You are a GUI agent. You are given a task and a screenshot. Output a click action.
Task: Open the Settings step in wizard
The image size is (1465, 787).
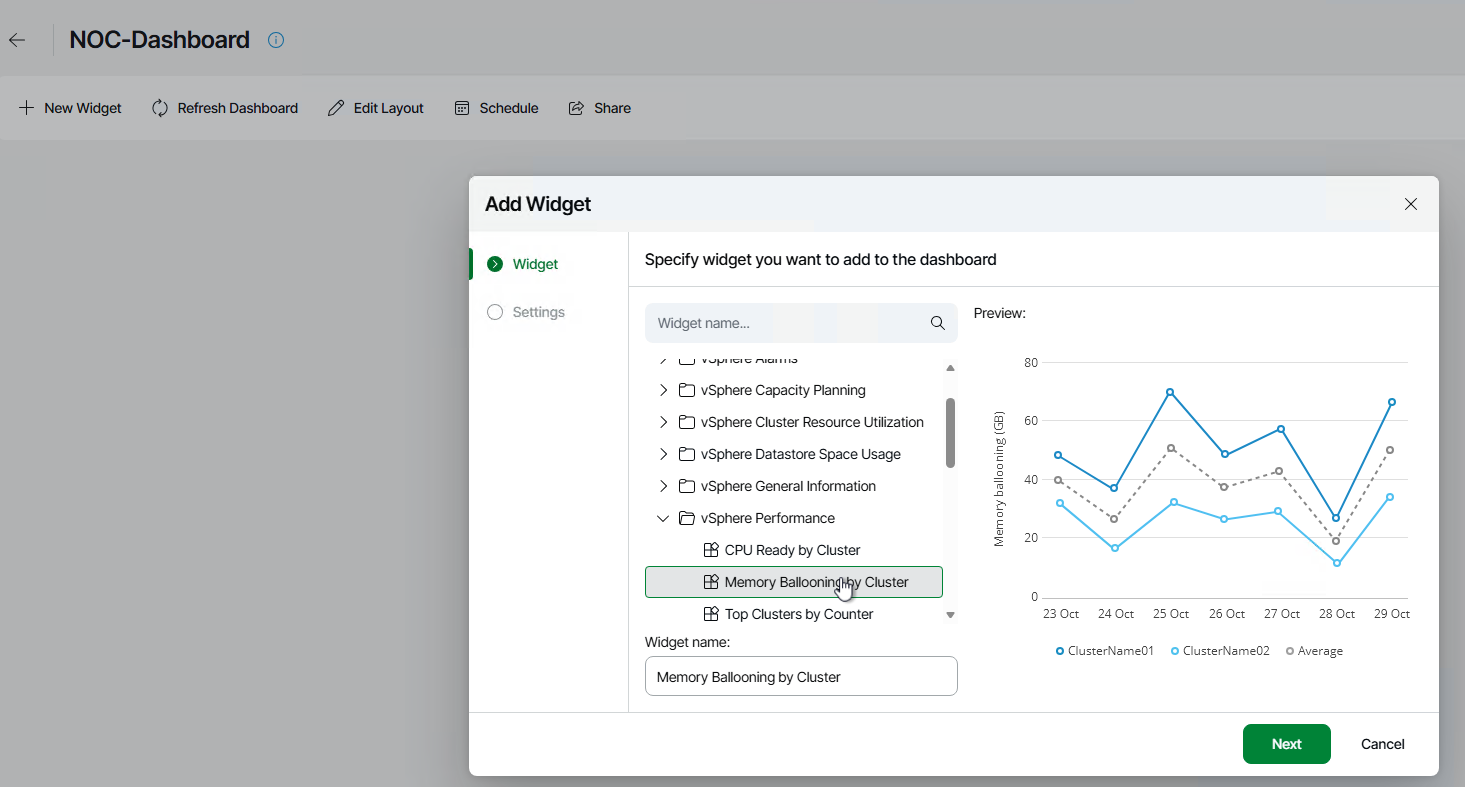click(538, 312)
